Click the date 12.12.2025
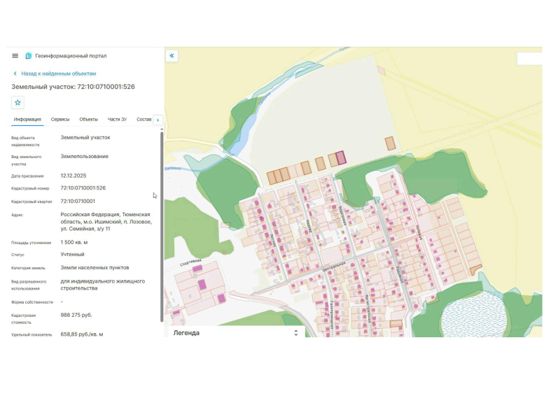The height and width of the screenshot is (396, 560). (73, 176)
